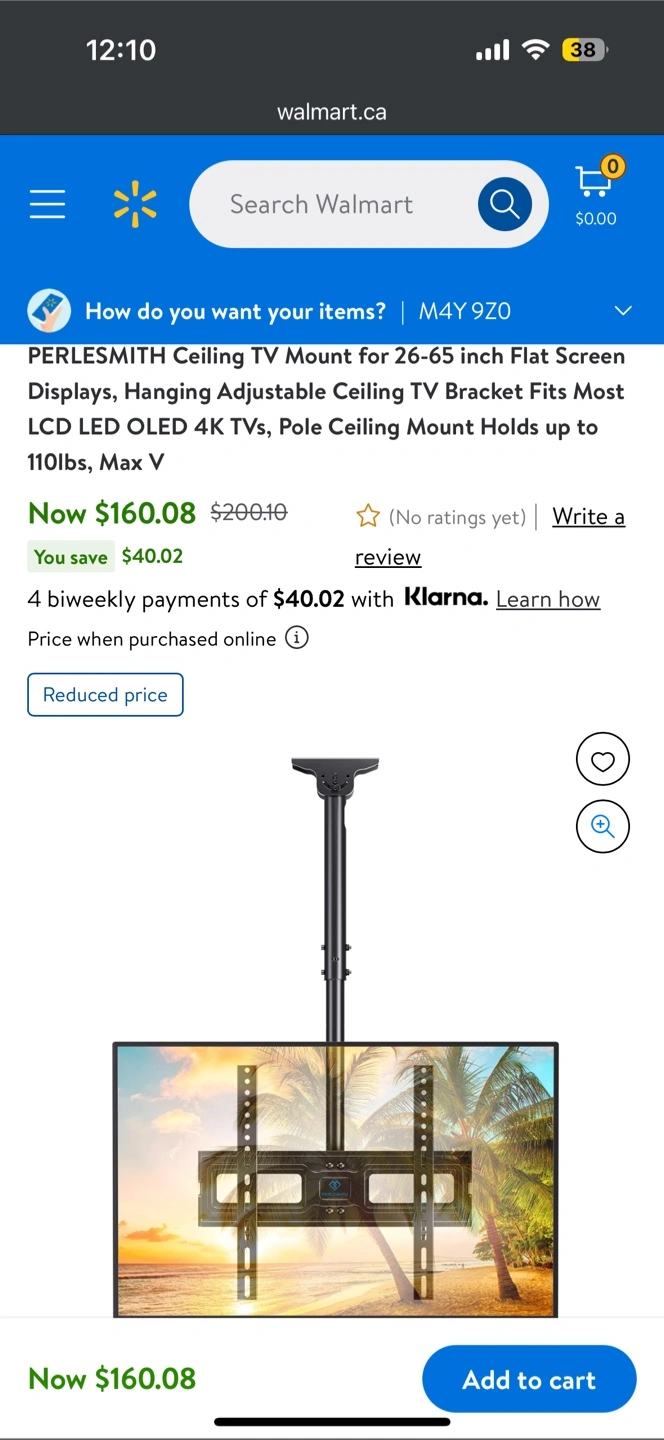Viewport: 664px width, 1440px height.
Task: Click the Klarna 'Learn how' link
Action: (548, 599)
